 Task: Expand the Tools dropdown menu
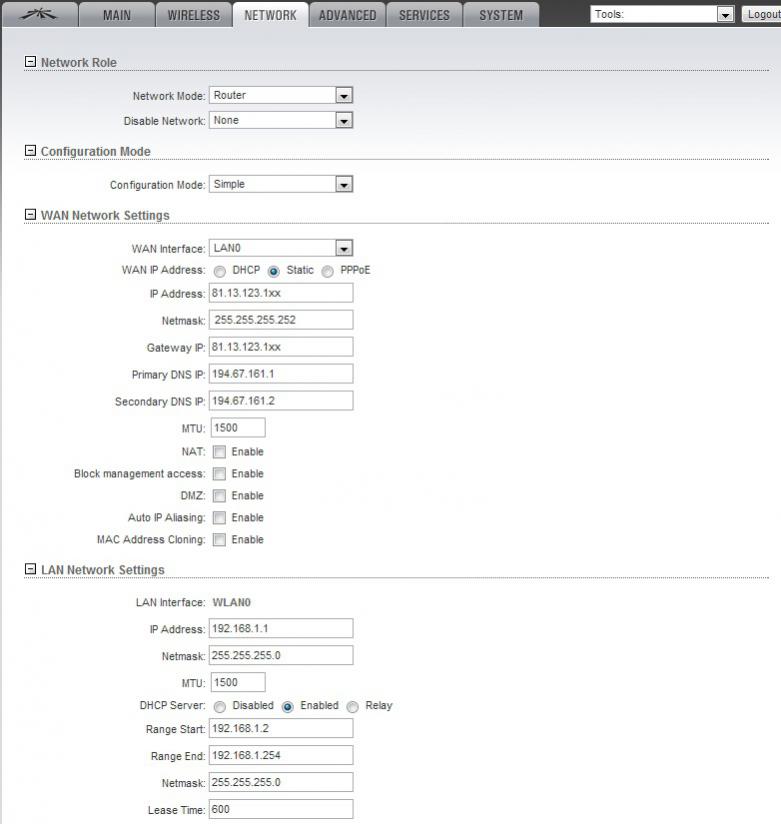[725, 15]
